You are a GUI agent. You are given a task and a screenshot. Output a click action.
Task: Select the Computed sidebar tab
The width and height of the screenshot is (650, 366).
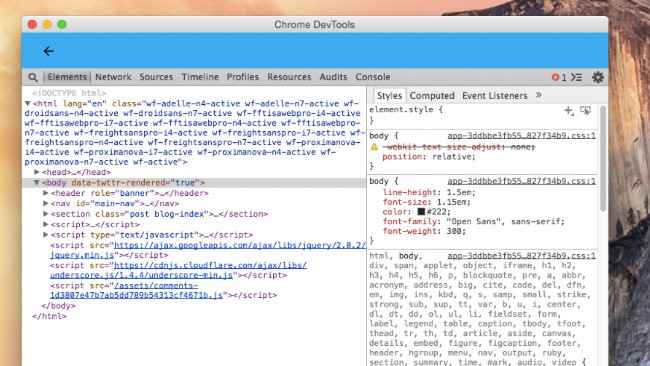click(x=432, y=96)
